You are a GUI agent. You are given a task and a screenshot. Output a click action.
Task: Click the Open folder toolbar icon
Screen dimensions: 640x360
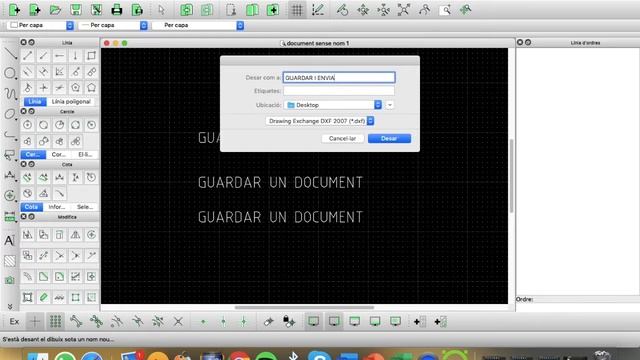[55, 10]
